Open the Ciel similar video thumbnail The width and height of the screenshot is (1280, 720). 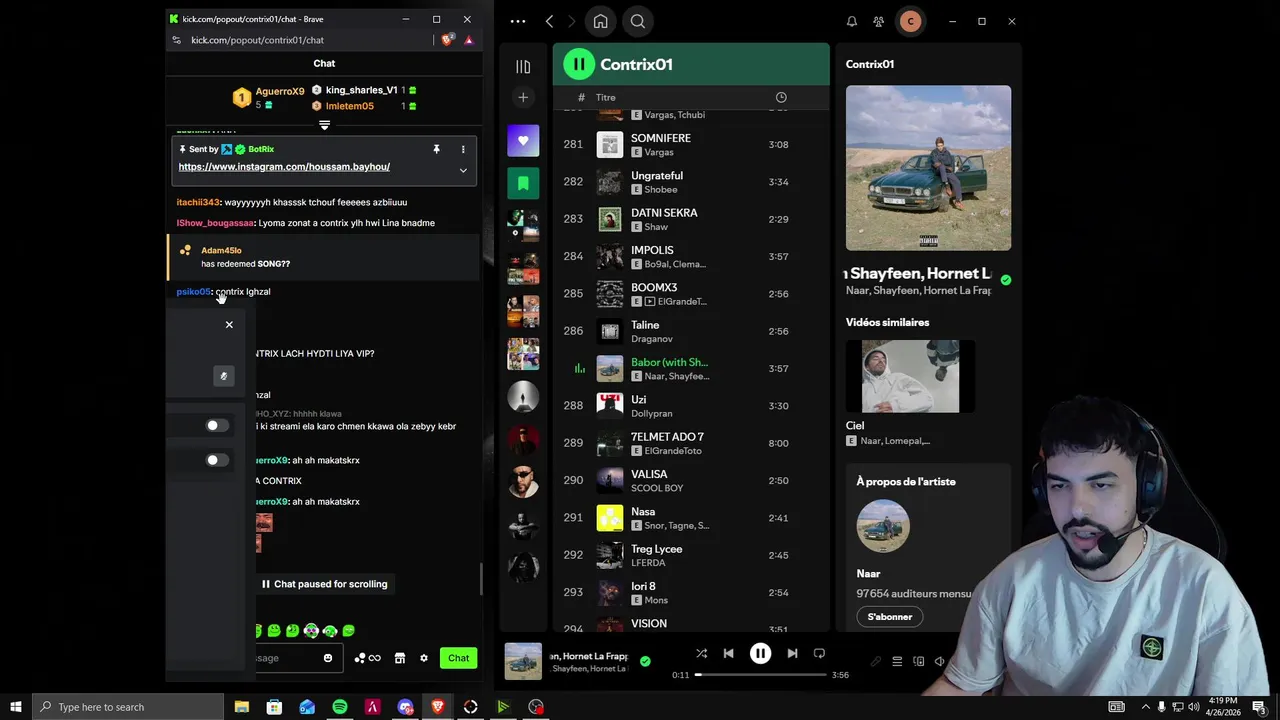click(x=910, y=376)
